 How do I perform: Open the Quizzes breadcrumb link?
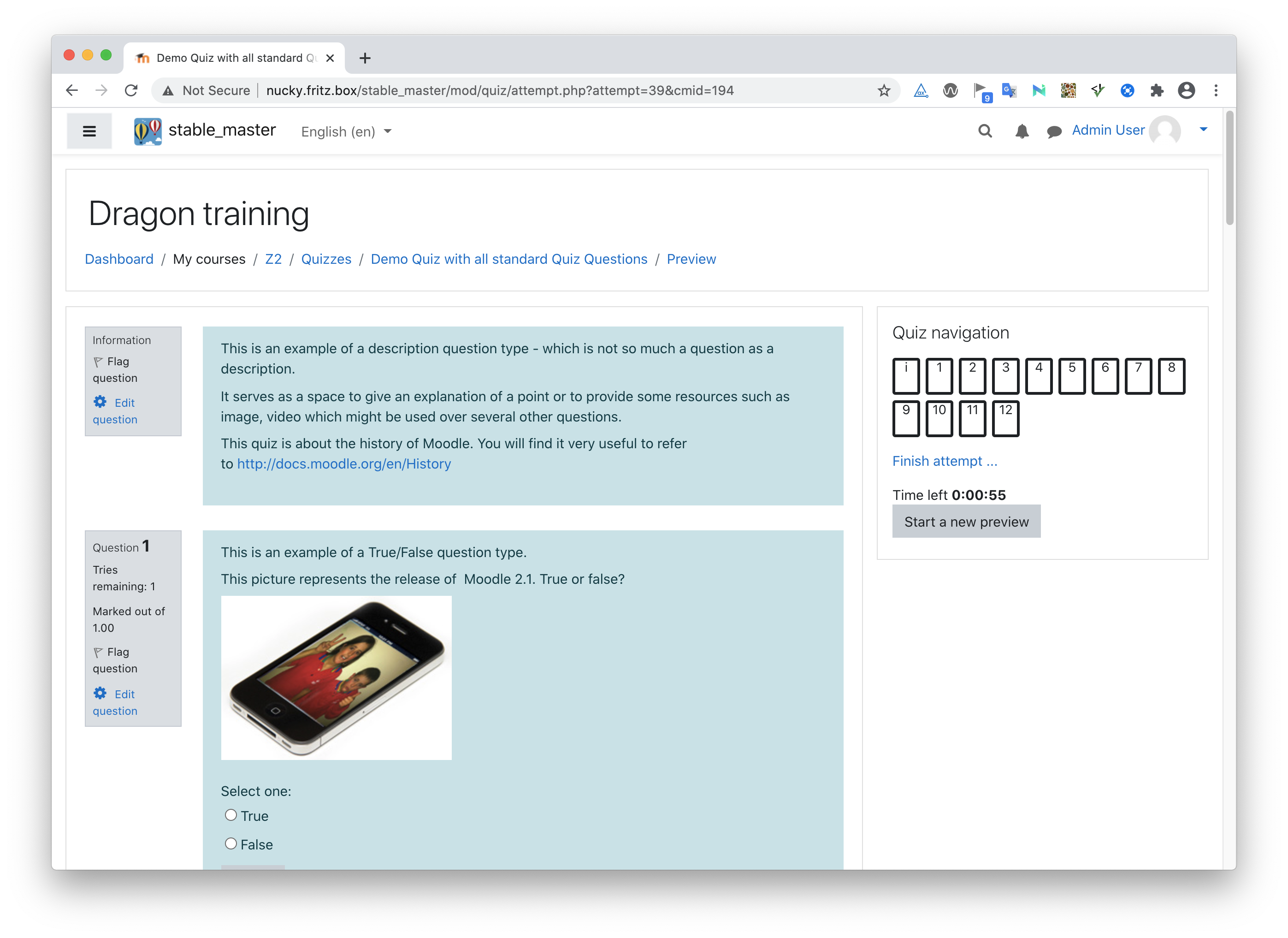tap(326, 259)
